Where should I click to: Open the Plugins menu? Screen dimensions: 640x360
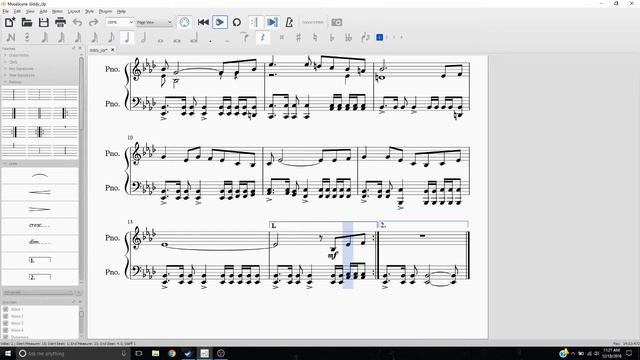pos(105,11)
